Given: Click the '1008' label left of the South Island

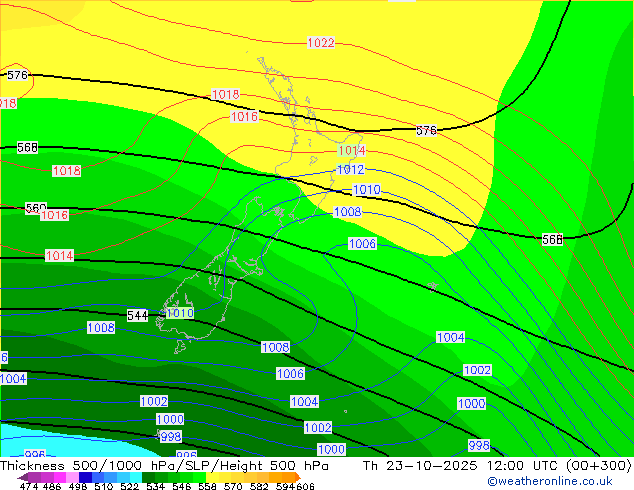Looking at the screenshot, I should [x=101, y=327].
